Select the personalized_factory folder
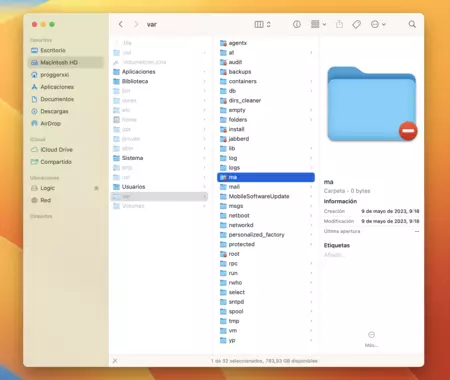This screenshot has height=380, width=450. click(x=266, y=235)
